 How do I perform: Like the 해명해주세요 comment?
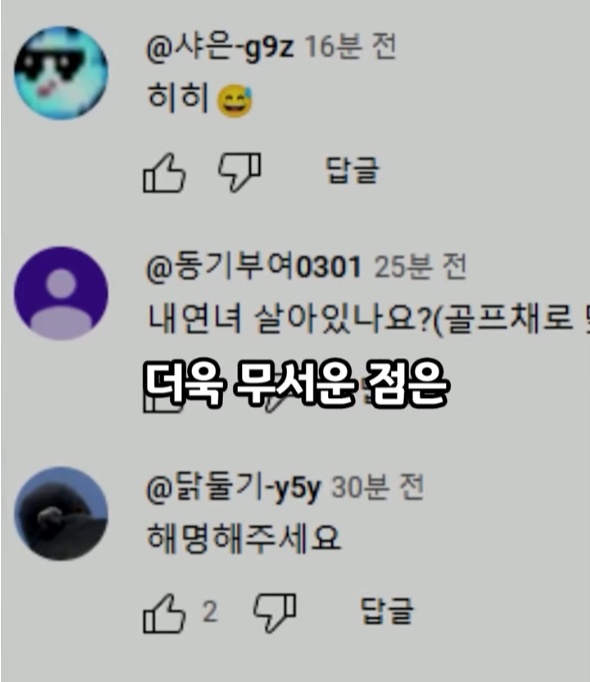(164, 613)
